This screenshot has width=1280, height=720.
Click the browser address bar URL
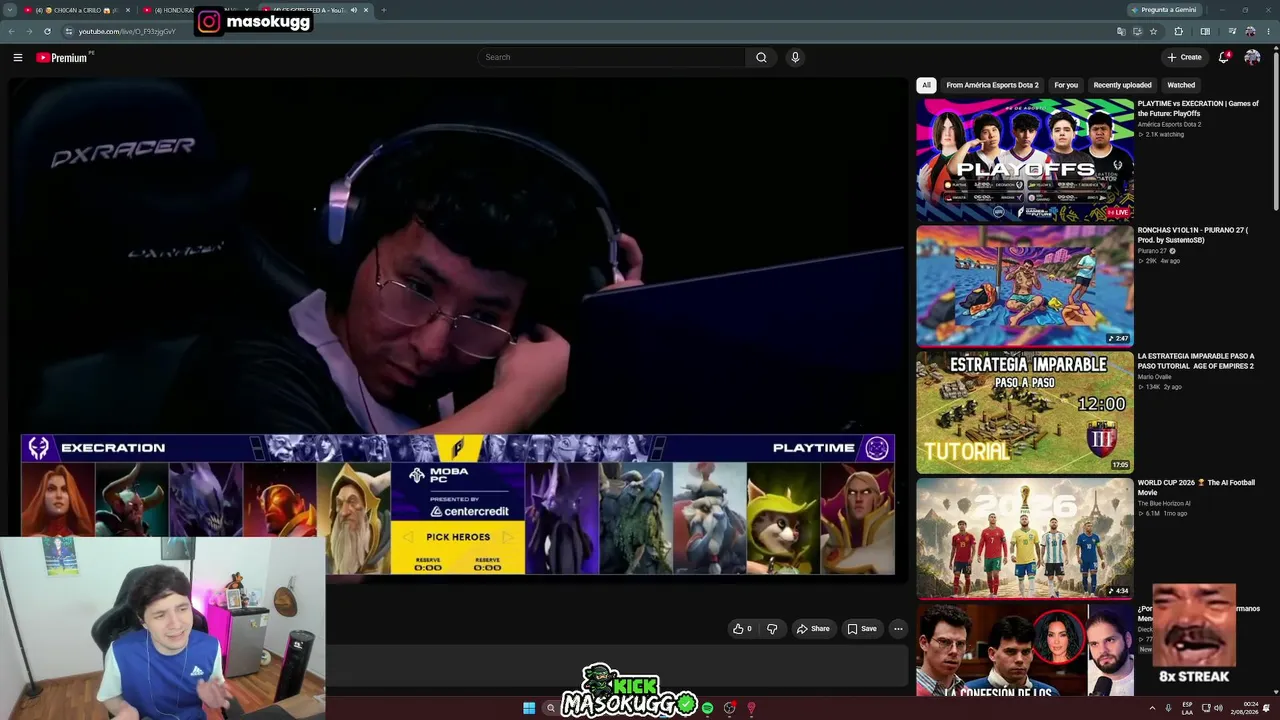127,31
